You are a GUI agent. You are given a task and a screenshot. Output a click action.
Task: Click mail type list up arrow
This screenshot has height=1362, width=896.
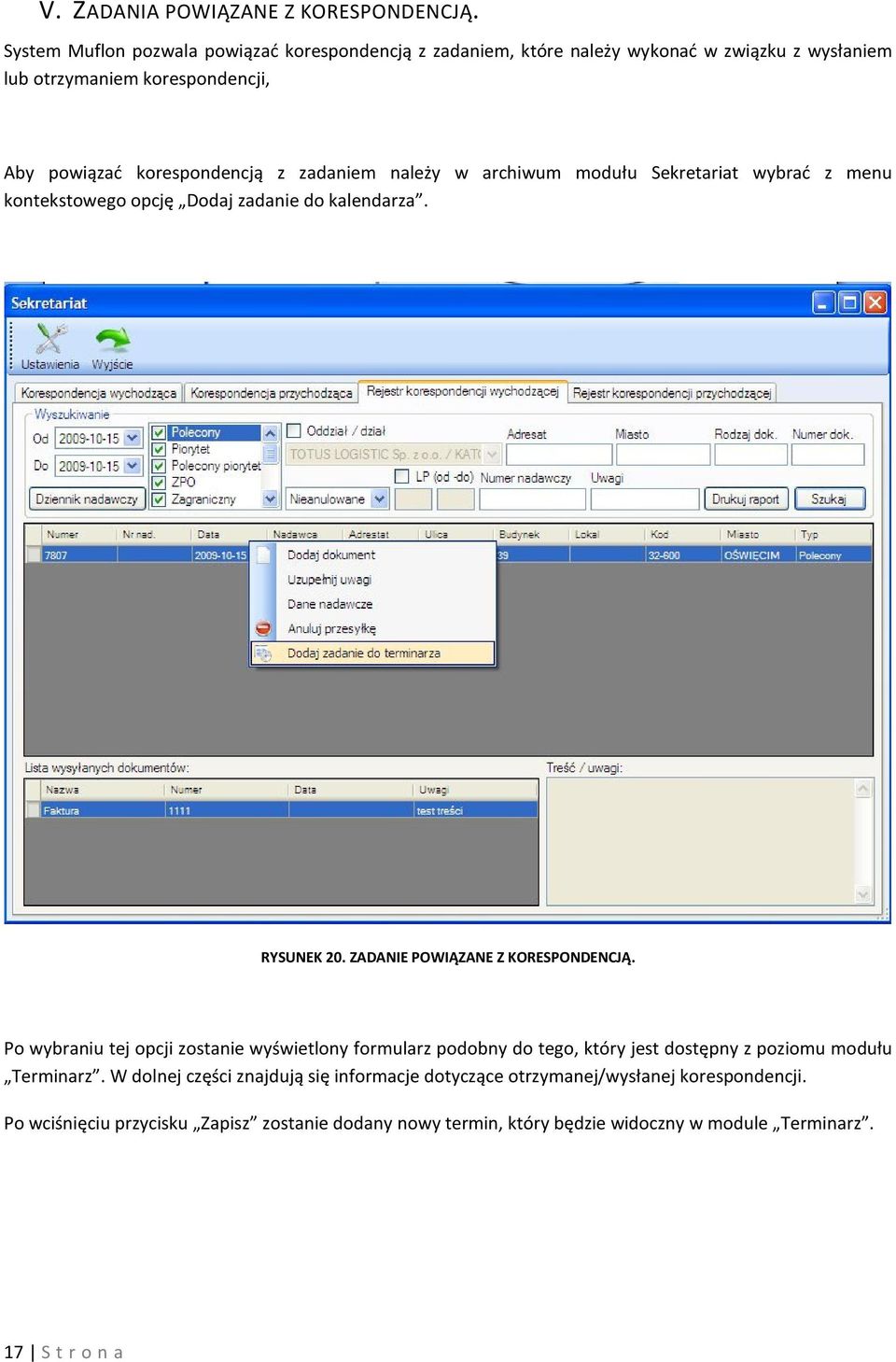point(271,433)
